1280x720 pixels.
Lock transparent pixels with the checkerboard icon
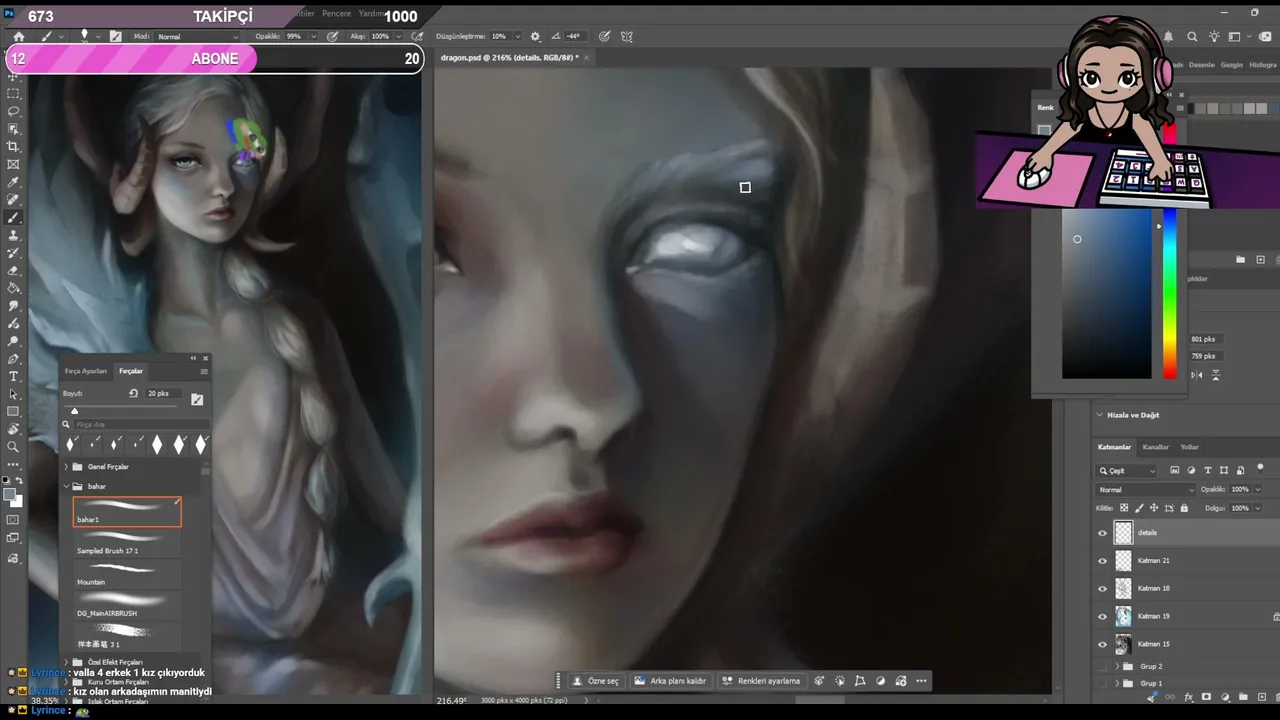click(x=1124, y=508)
